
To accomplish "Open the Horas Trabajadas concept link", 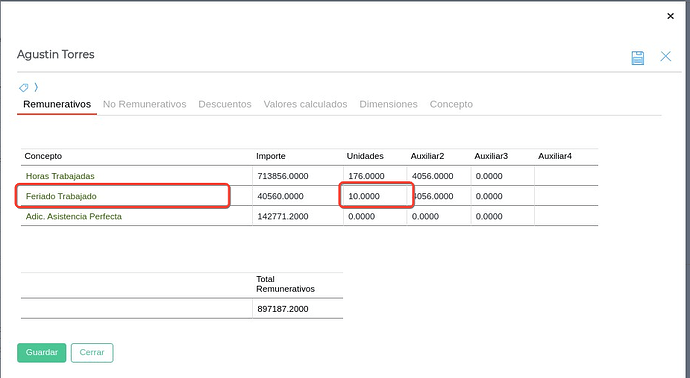I will (60, 176).
